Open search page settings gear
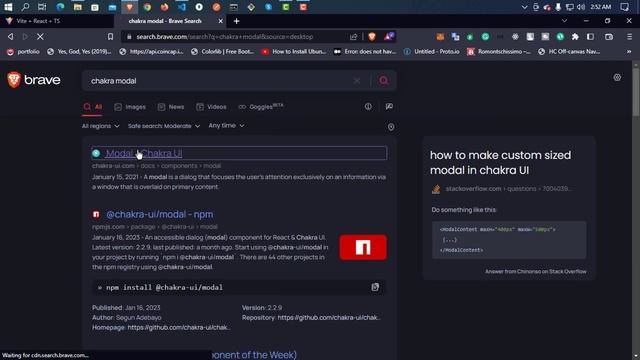Screen dimensions: 640x360 [617, 78]
